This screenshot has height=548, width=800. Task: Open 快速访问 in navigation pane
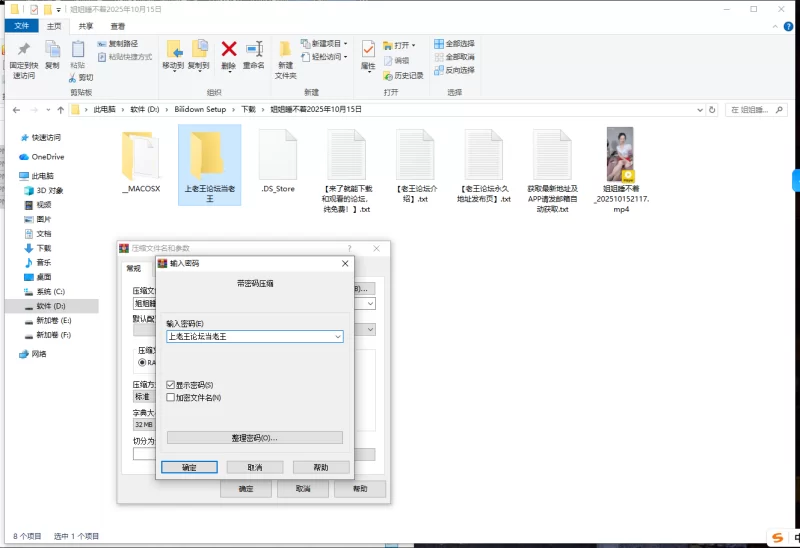tap(41, 137)
